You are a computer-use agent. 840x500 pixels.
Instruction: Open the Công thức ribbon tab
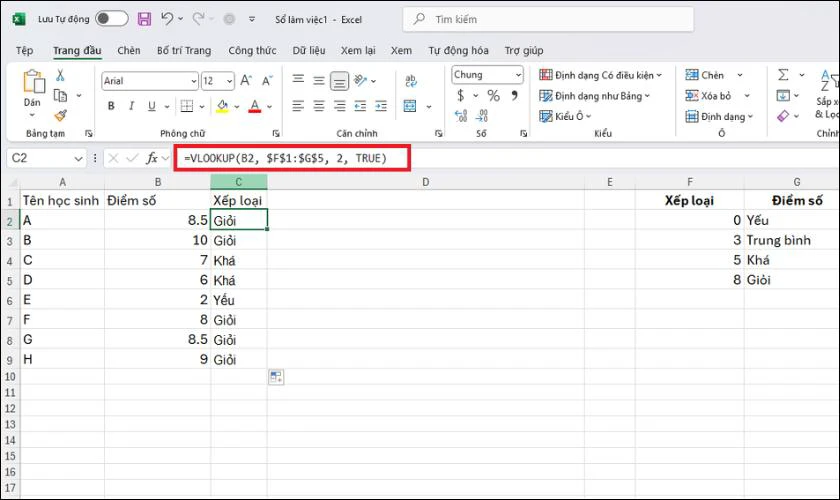click(251, 50)
